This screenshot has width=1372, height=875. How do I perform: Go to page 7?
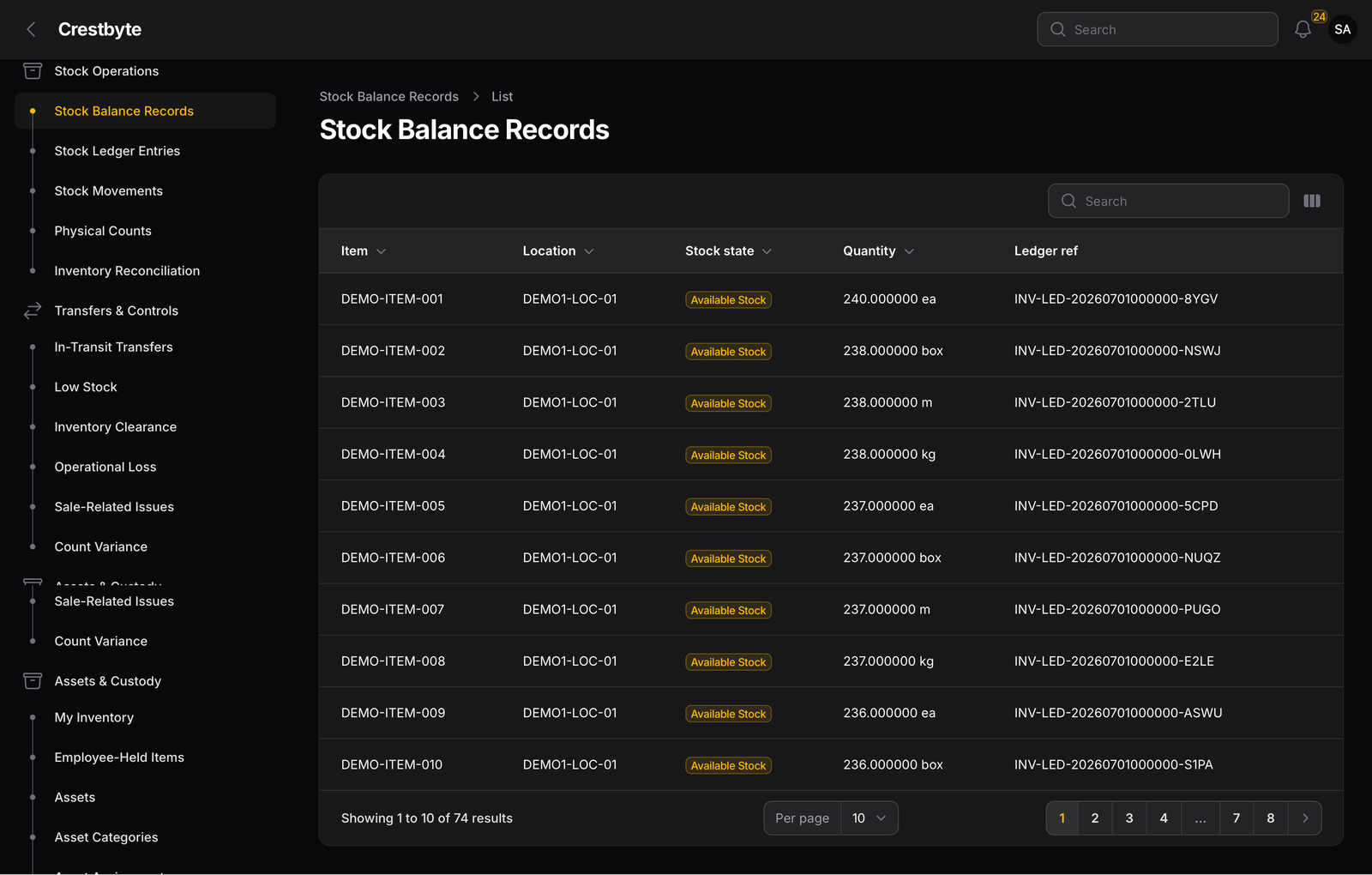coord(1237,818)
